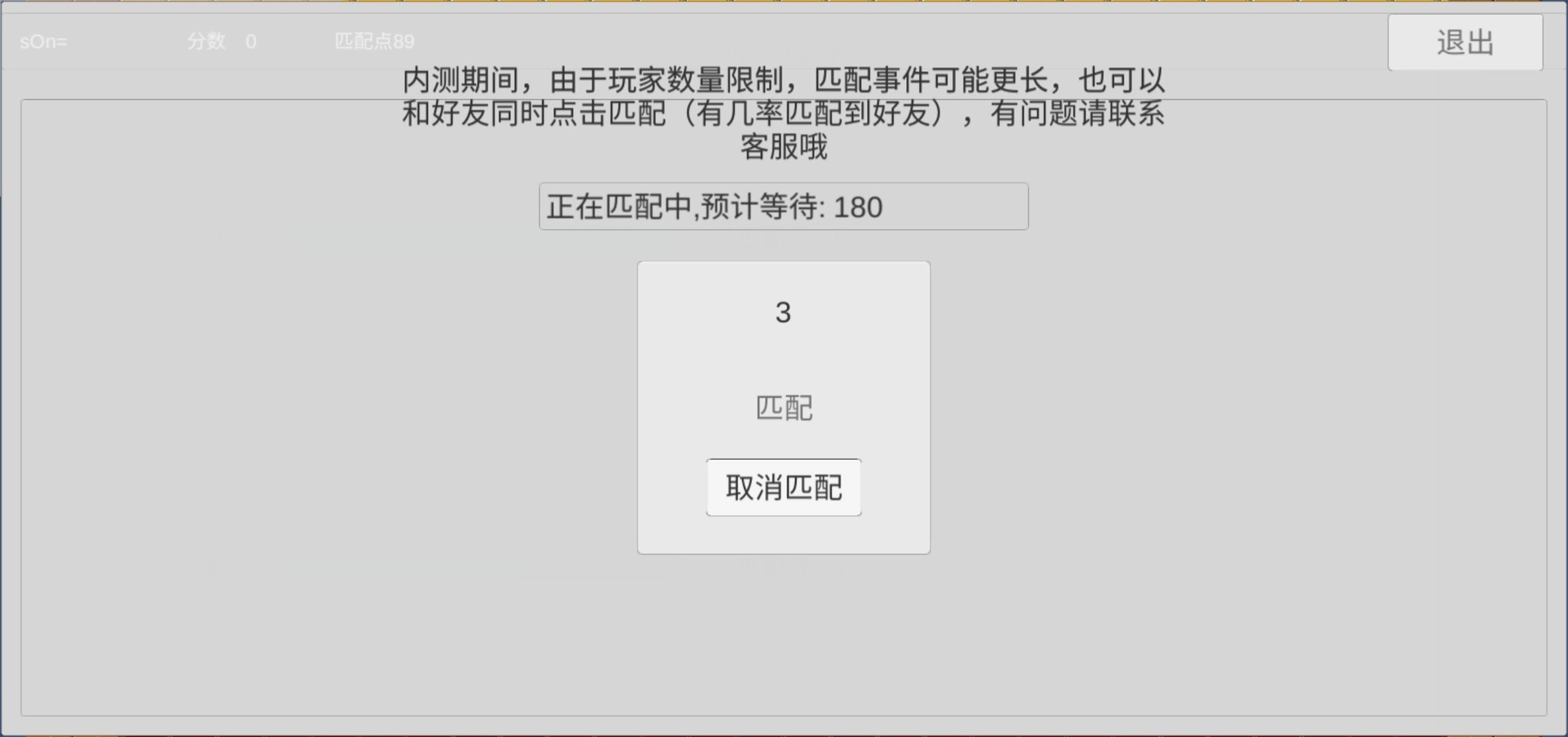Click the sOn= label in header
This screenshot has width=1568, height=737.
click(x=44, y=42)
